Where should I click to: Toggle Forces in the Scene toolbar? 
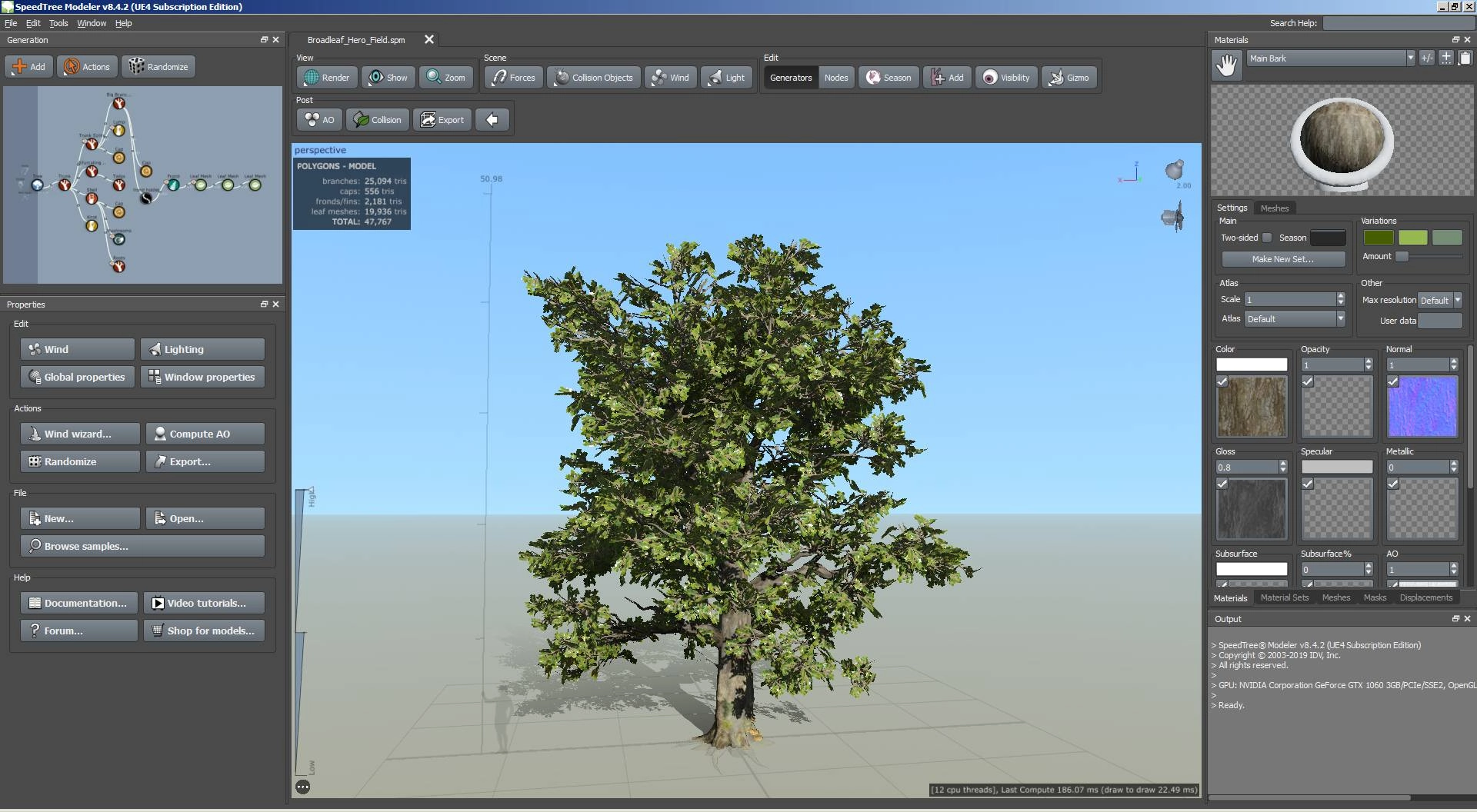[513, 78]
